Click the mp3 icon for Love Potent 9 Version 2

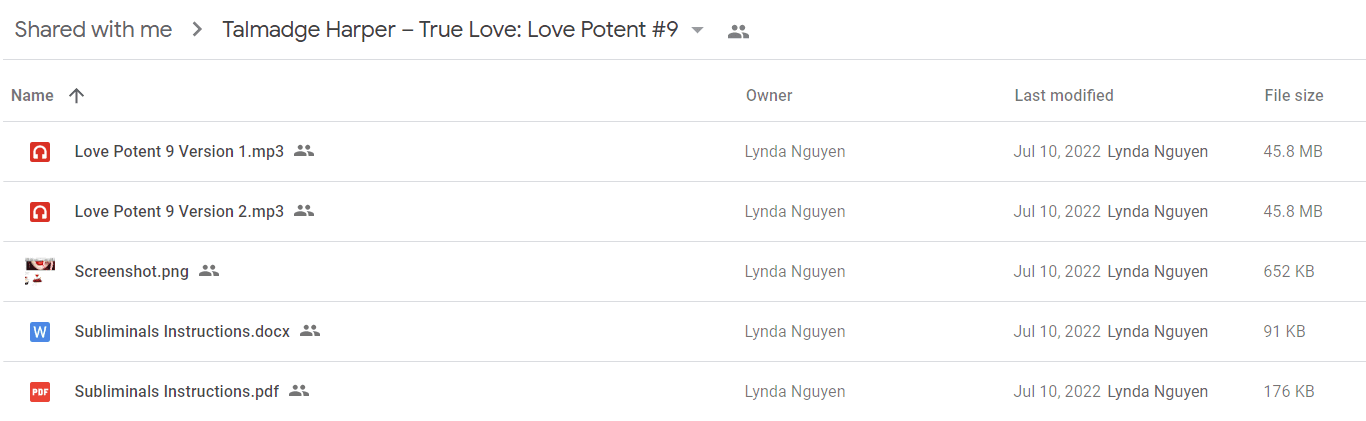click(x=40, y=212)
